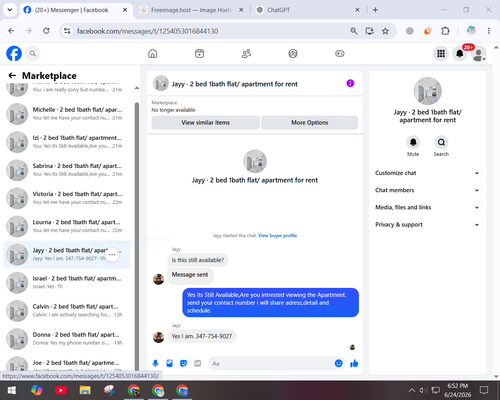Switch to Freeimage.host browser tab
This screenshot has width=500, height=400.
[191, 10]
